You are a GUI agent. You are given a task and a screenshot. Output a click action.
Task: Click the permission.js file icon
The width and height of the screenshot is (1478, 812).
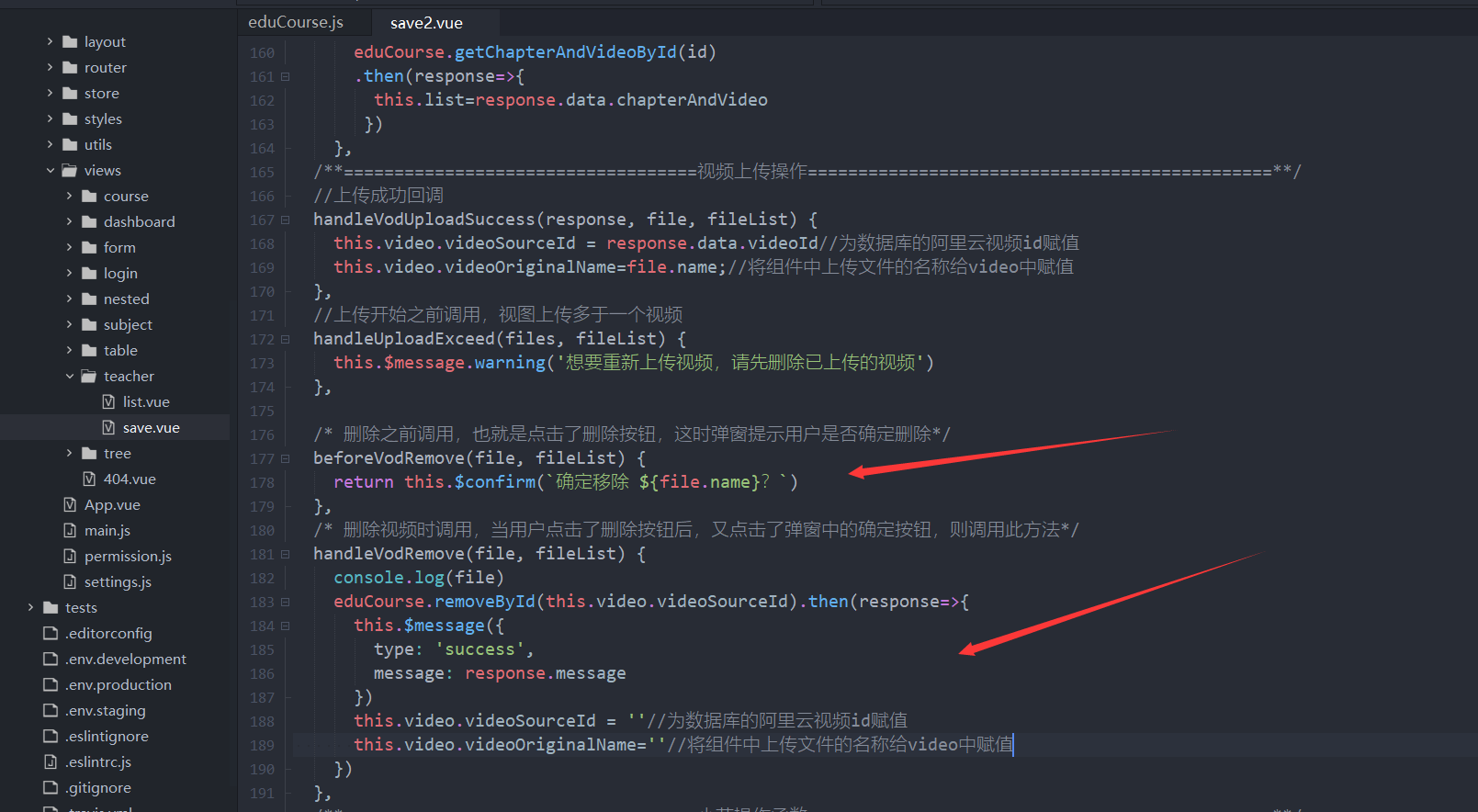[70, 556]
